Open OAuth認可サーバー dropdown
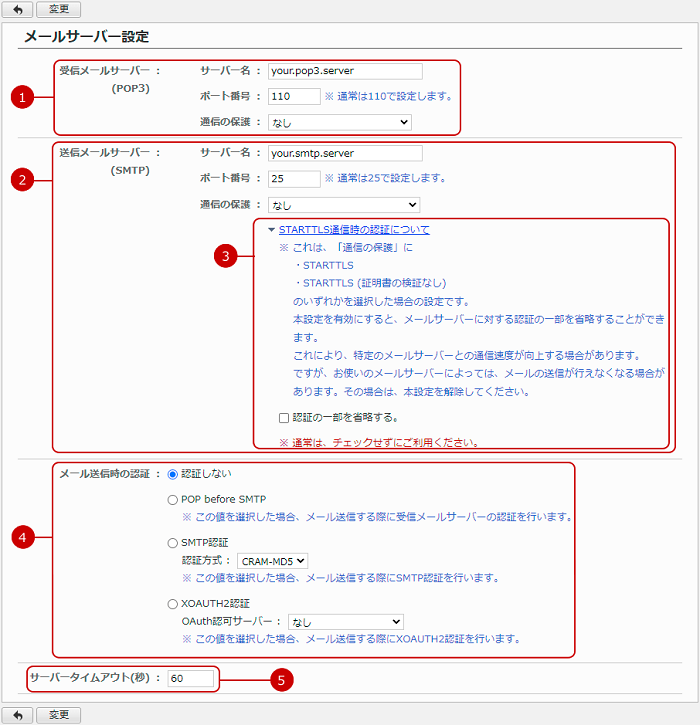 [346, 622]
